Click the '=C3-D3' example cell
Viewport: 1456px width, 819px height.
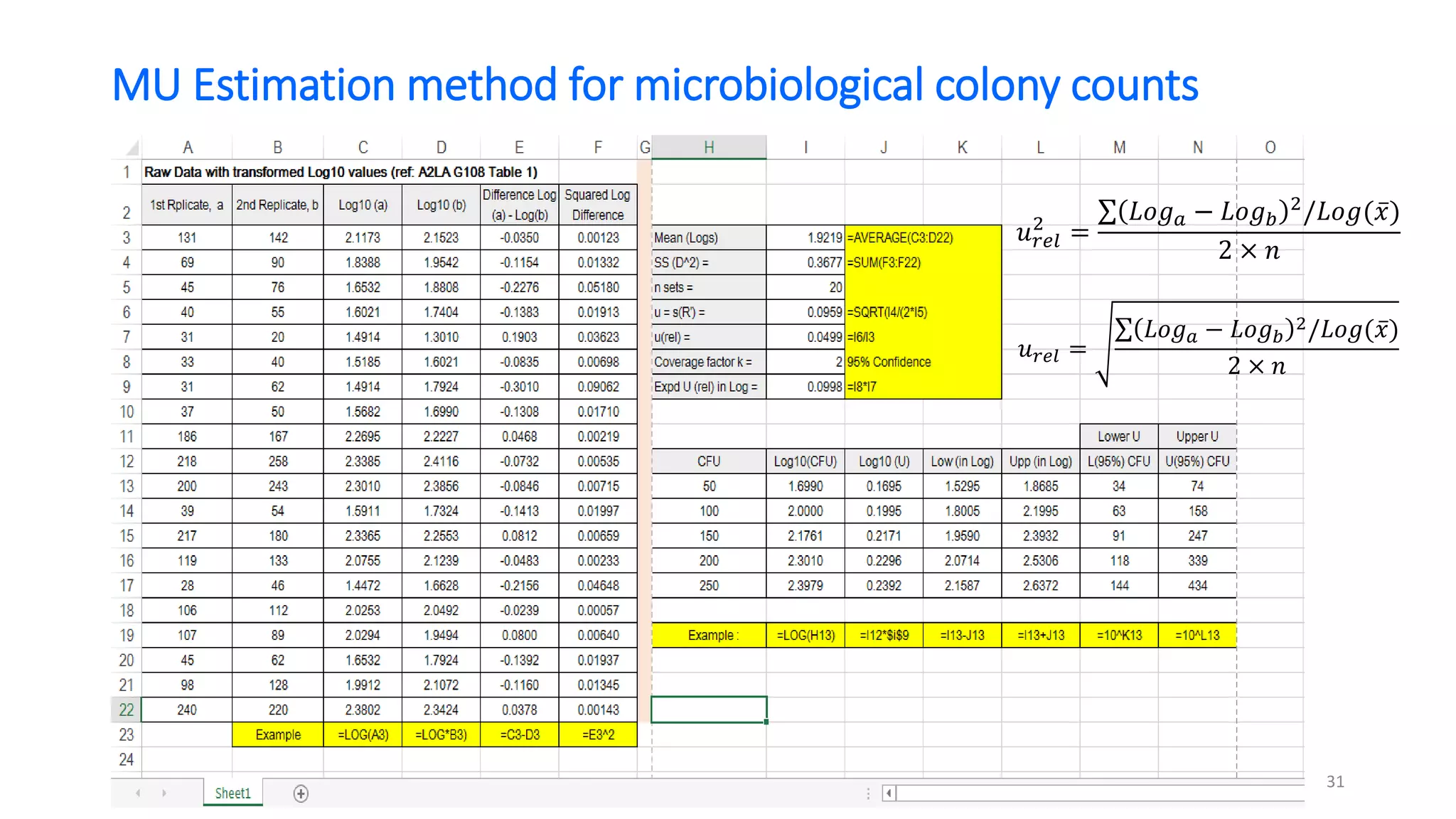click(520, 734)
